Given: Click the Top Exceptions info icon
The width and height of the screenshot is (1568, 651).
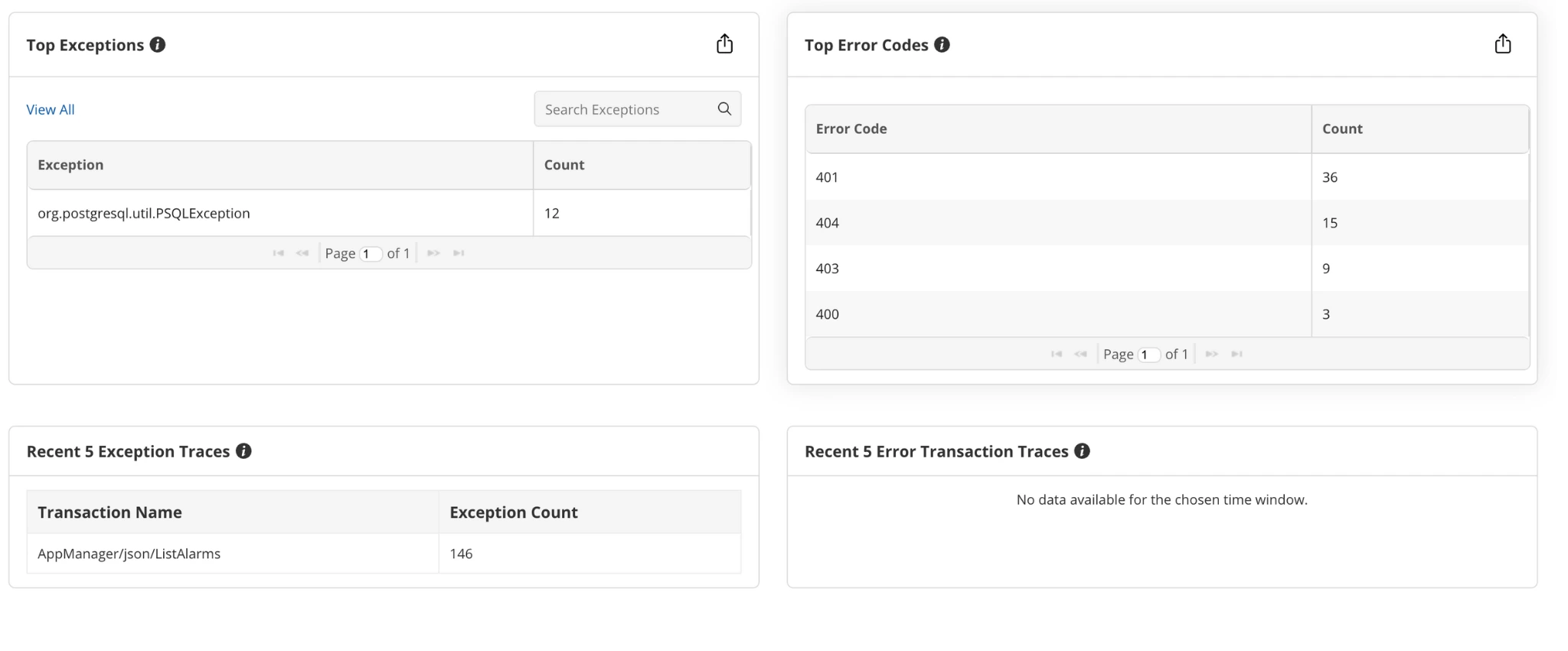Looking at the screenshot, I should (158, 45).
